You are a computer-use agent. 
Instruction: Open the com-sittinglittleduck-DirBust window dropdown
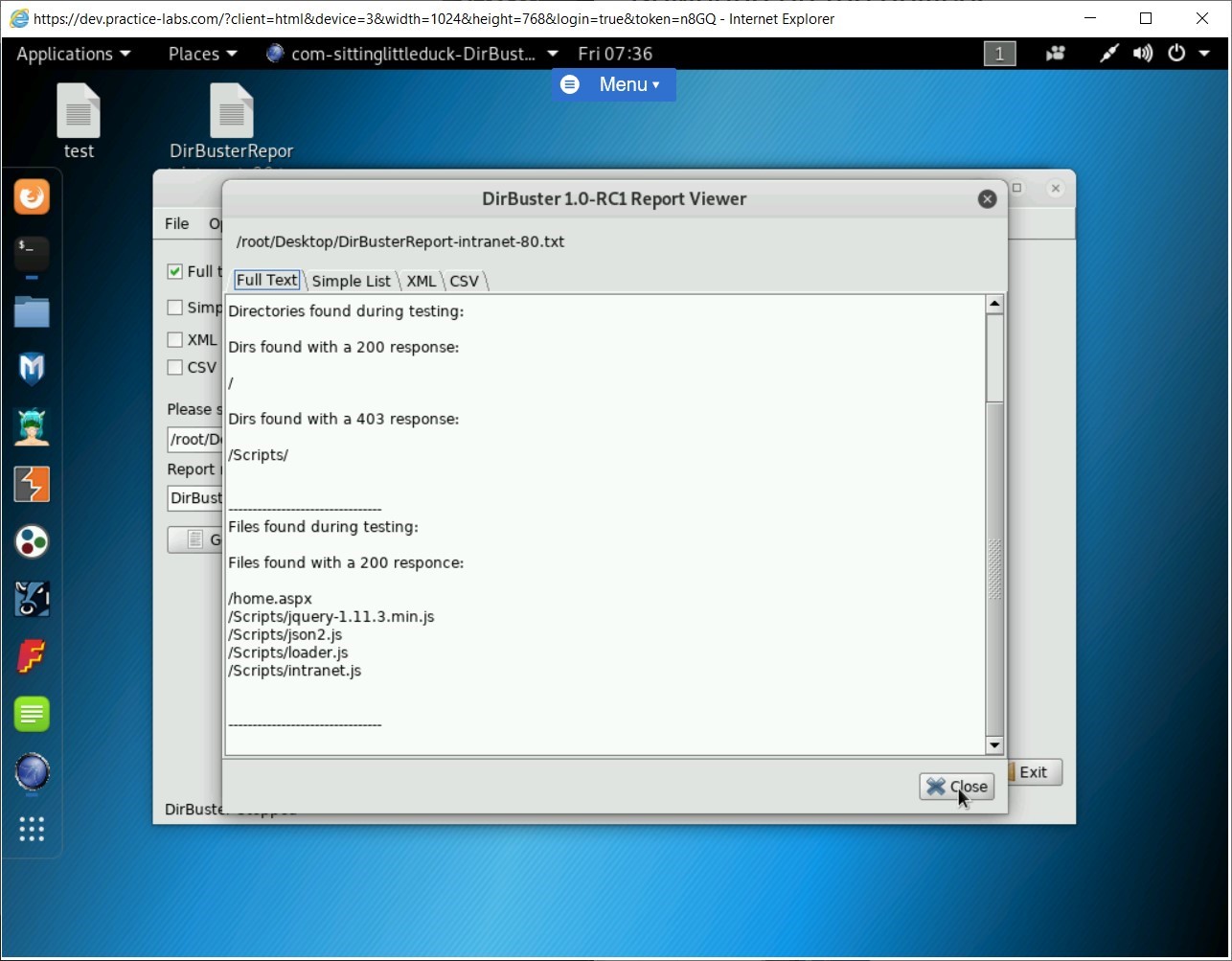point(412,54)
